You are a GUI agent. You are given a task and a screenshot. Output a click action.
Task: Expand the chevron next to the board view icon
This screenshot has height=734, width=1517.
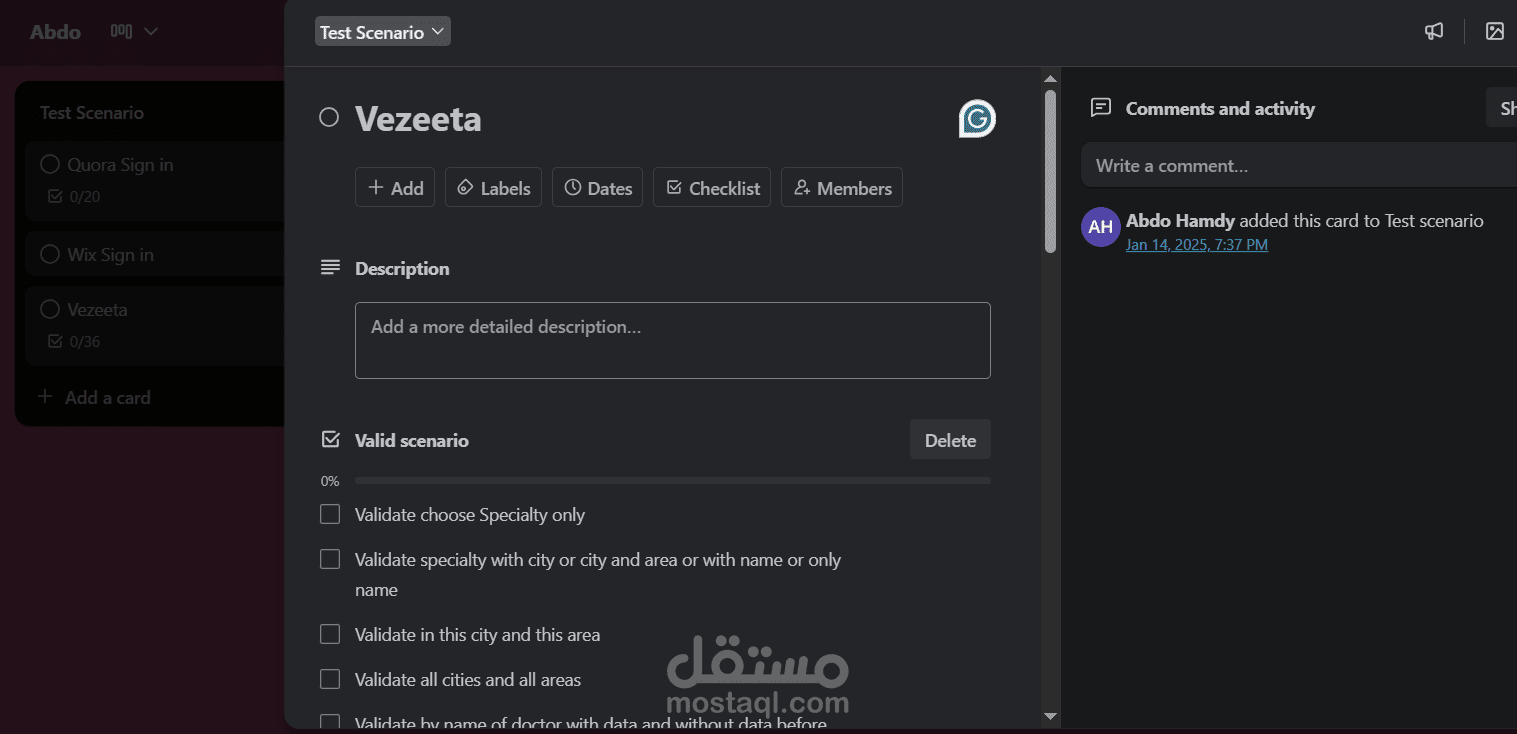pos(151,32)
